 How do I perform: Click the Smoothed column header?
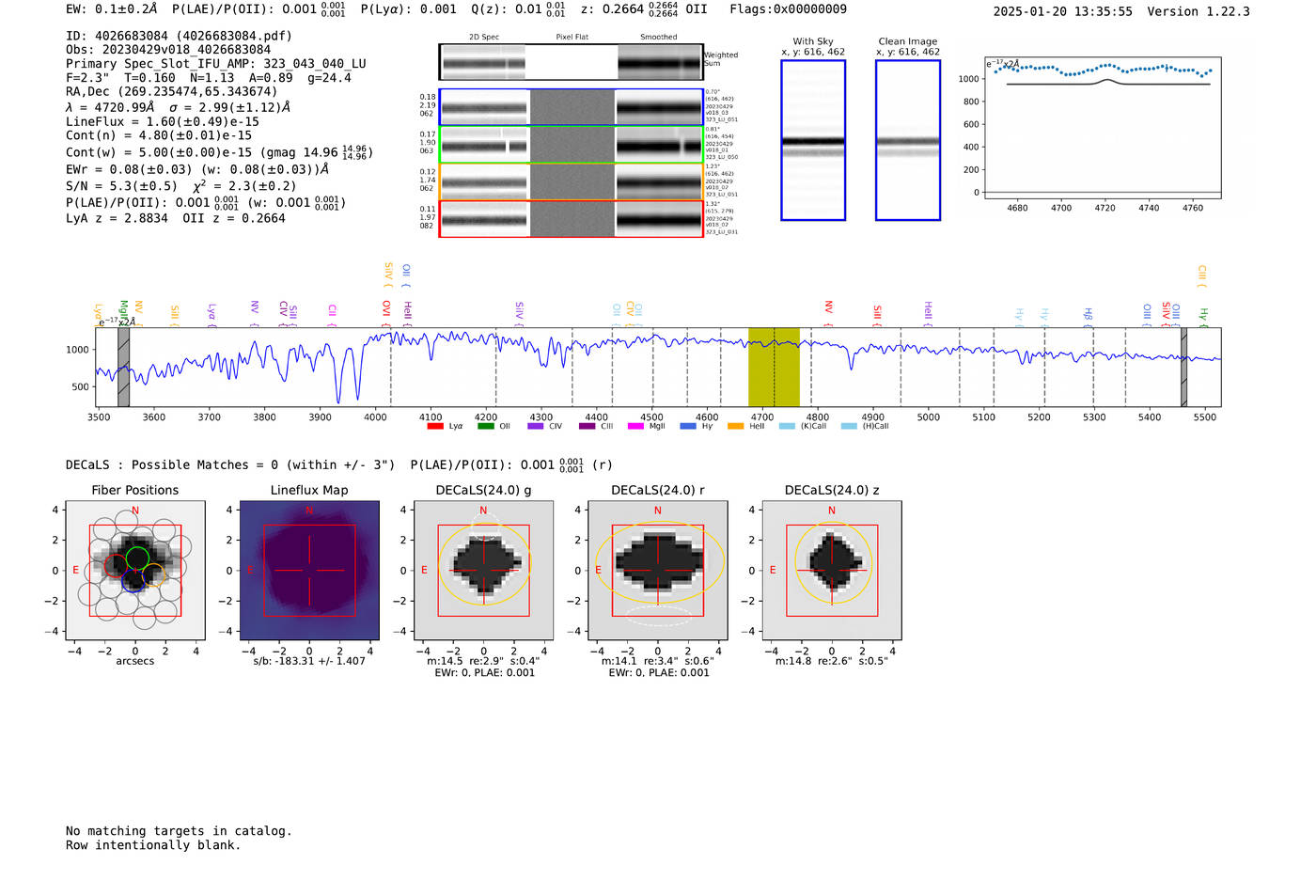point(658,38)
